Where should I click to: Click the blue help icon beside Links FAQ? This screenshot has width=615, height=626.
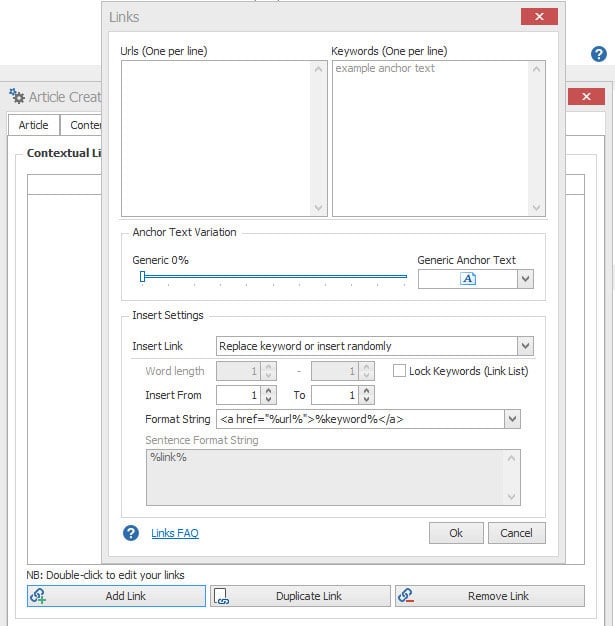131,533
